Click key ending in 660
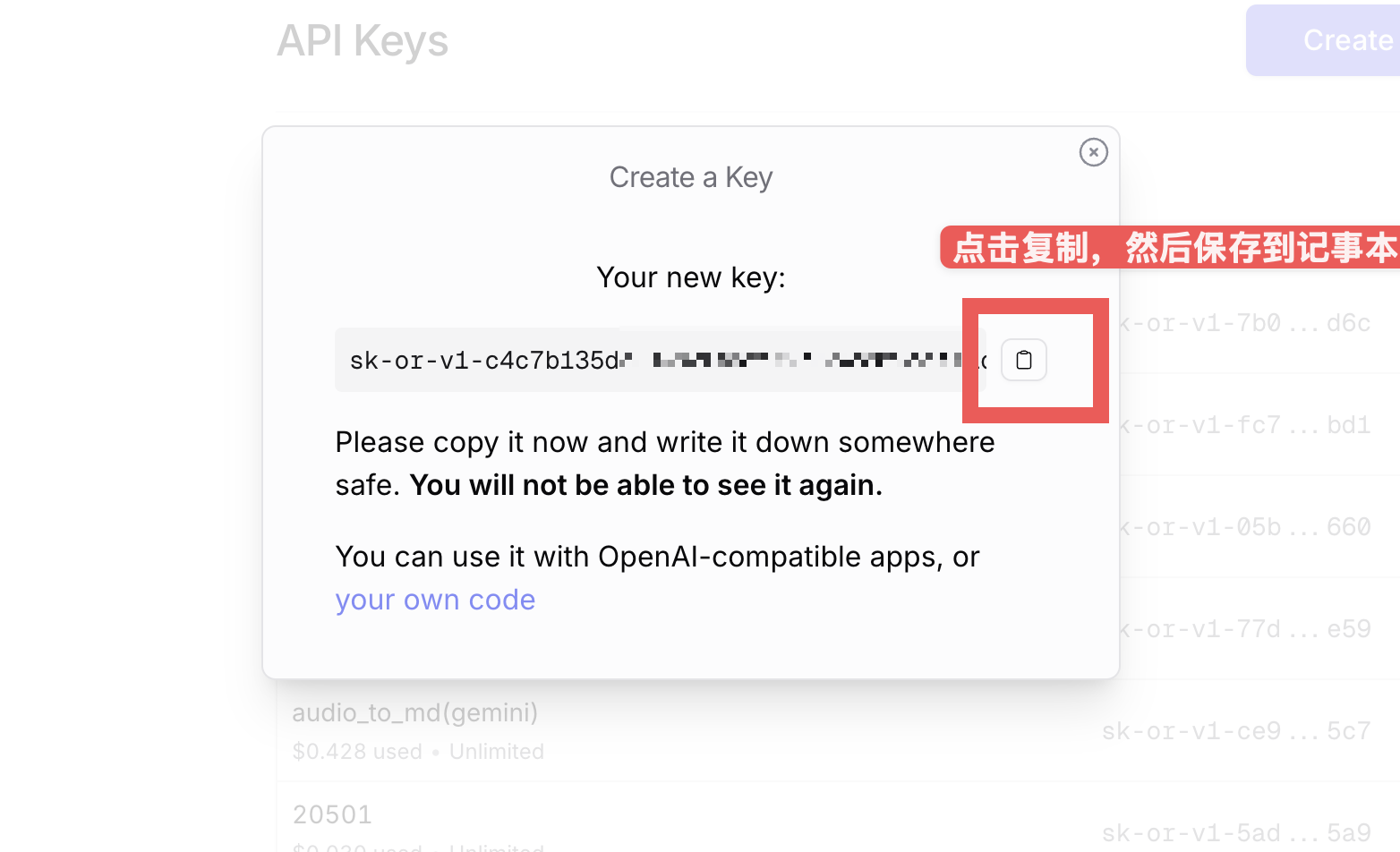The image size is (1400, 852). click(x=1244, y=527)
